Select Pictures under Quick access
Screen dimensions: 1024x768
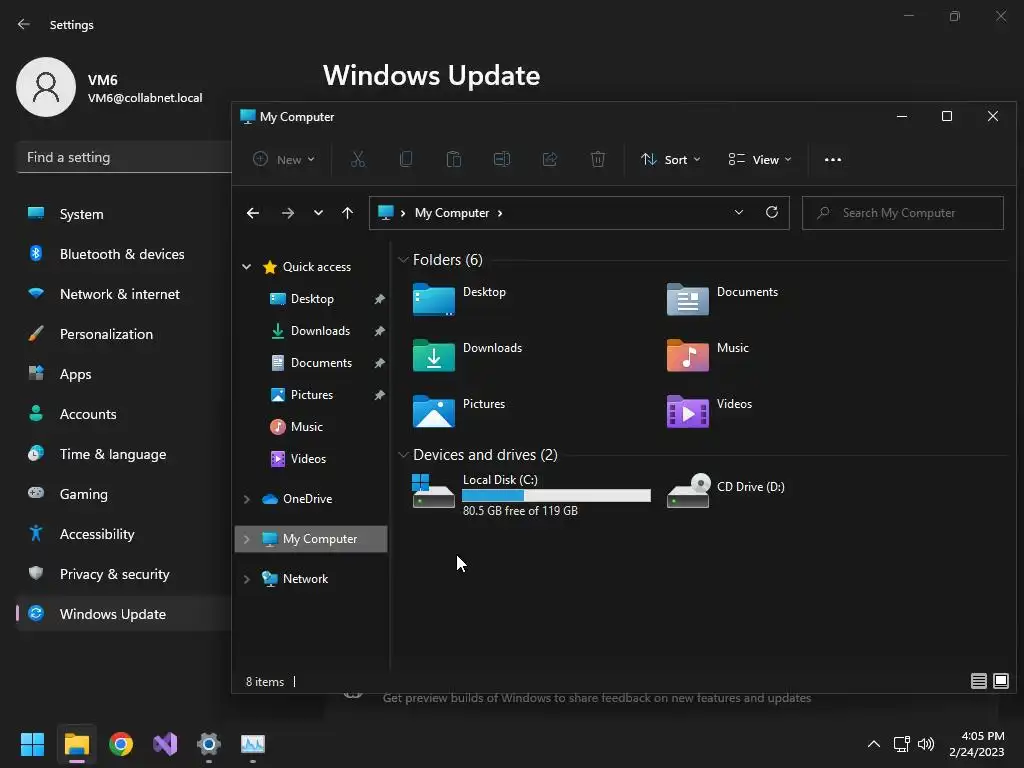pos(312,394)
